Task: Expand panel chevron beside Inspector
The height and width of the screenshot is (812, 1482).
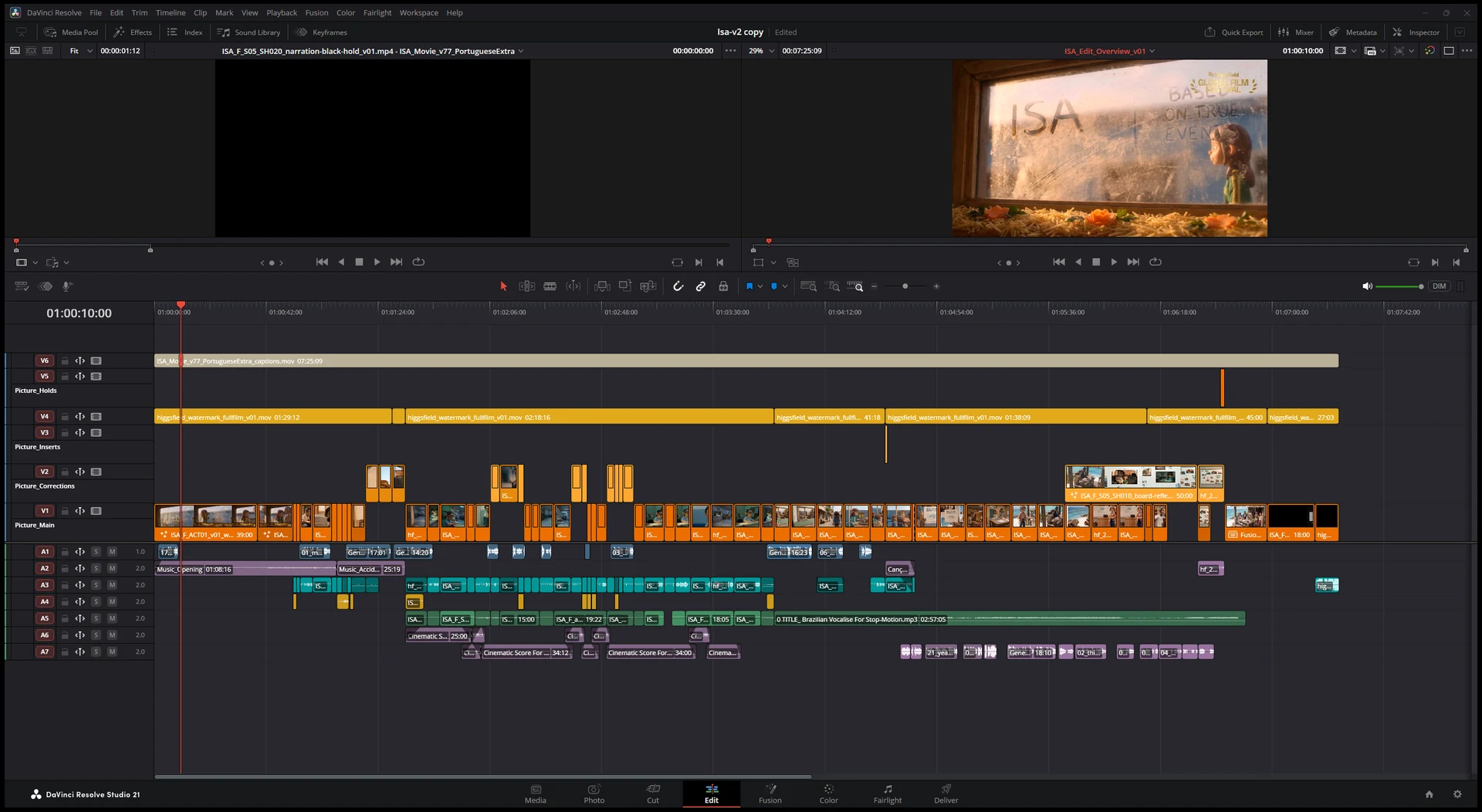Action: (1460, 32)
